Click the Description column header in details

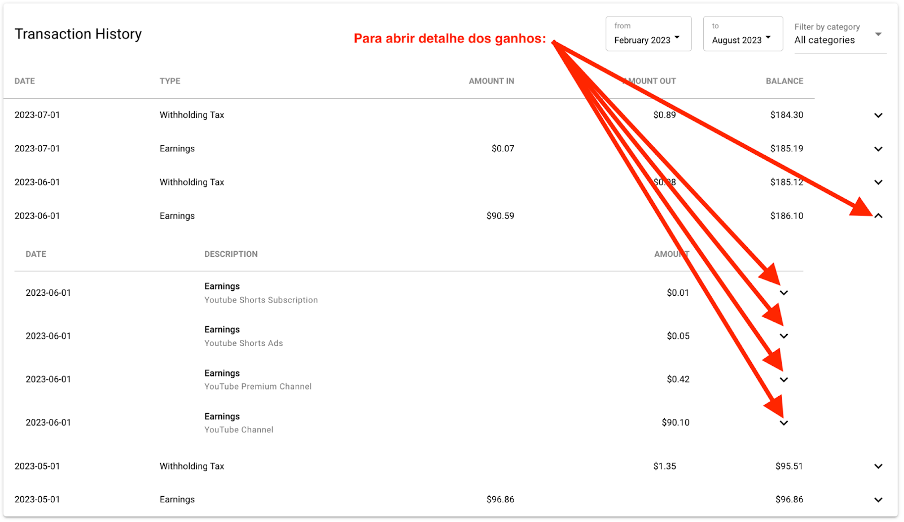click(x=231, y=254)
